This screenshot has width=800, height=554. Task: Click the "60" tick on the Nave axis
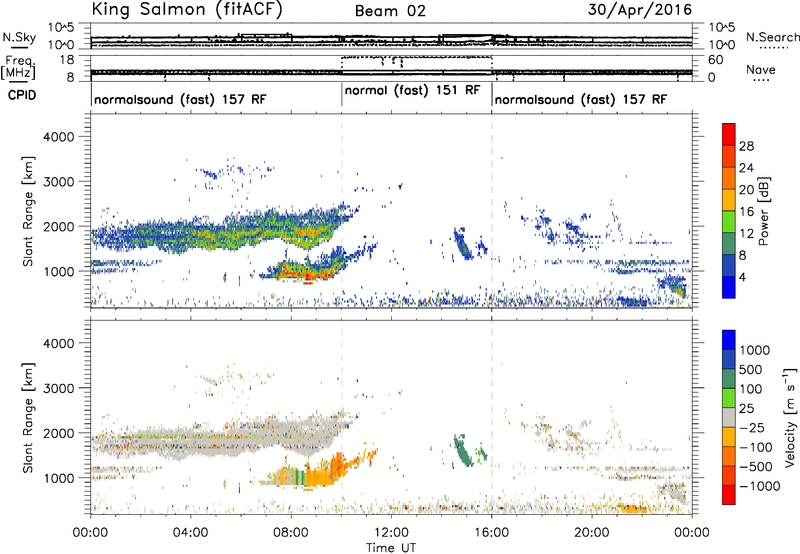coord(715,60)
